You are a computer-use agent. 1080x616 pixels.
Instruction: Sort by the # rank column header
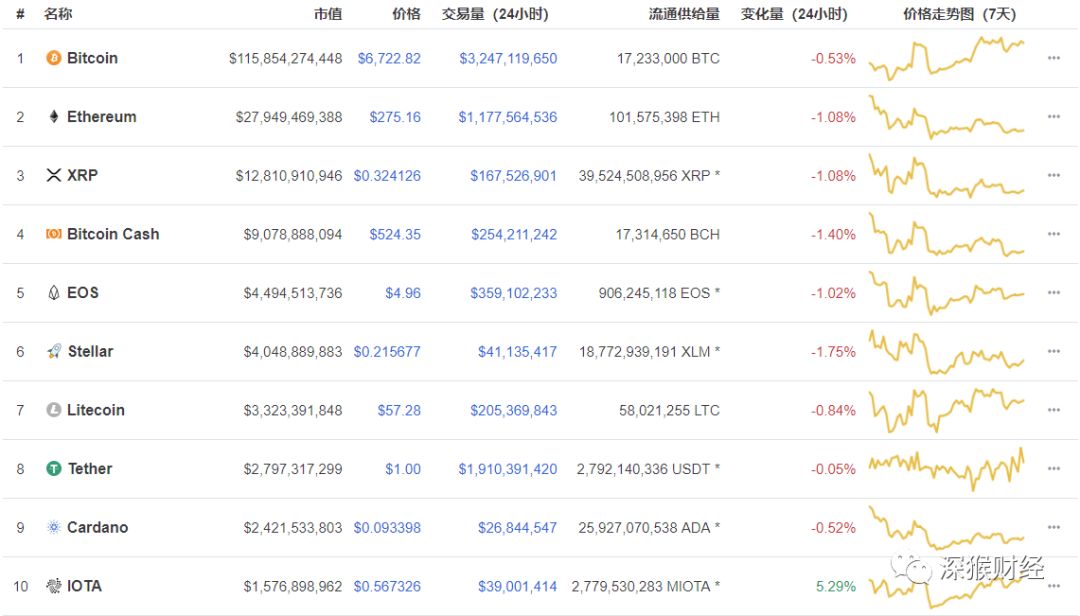(x=21, y=14)
